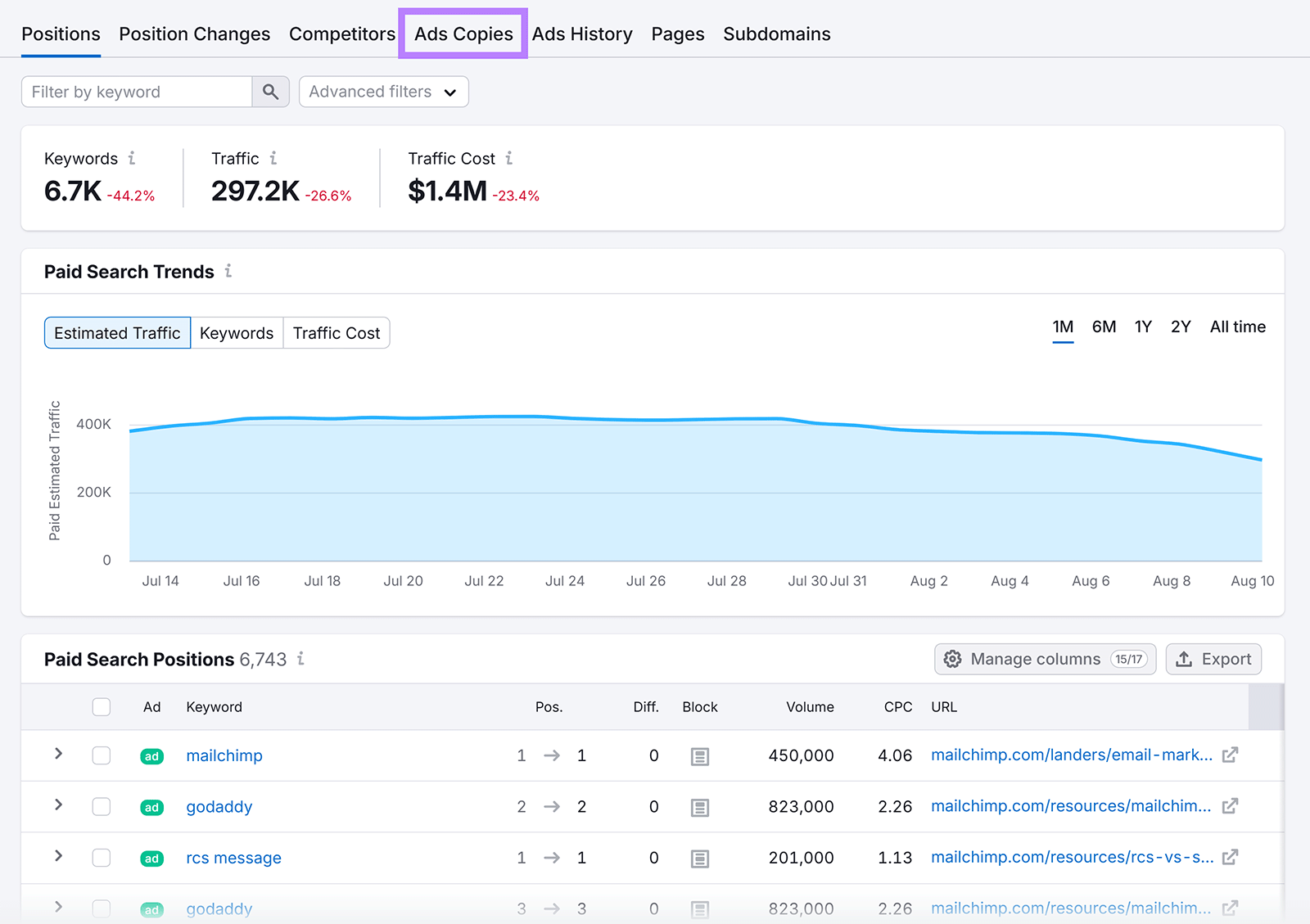Click the Keywords metric info icon
This screenshot has height=924, width=1310.
coord(133,158)
